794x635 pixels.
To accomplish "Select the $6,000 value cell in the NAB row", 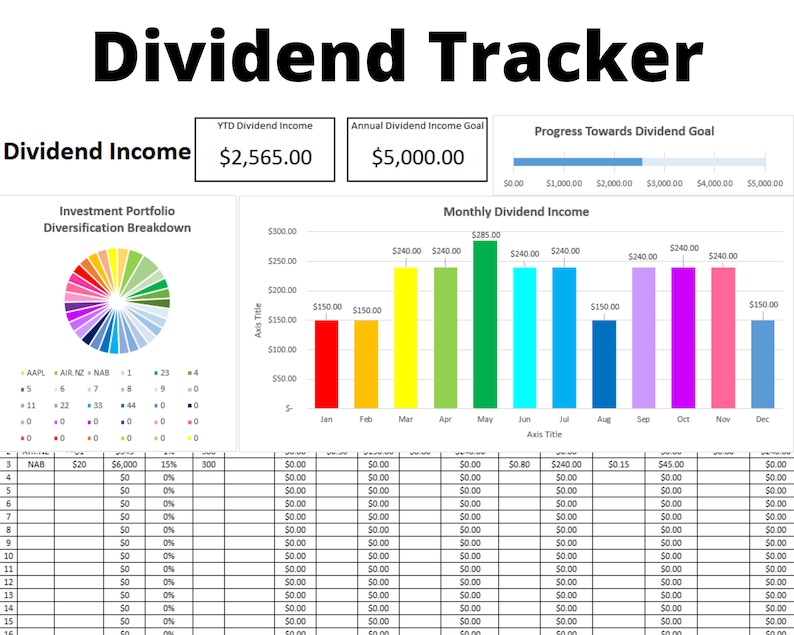I will pyautogui.click(x=125, y=464).
